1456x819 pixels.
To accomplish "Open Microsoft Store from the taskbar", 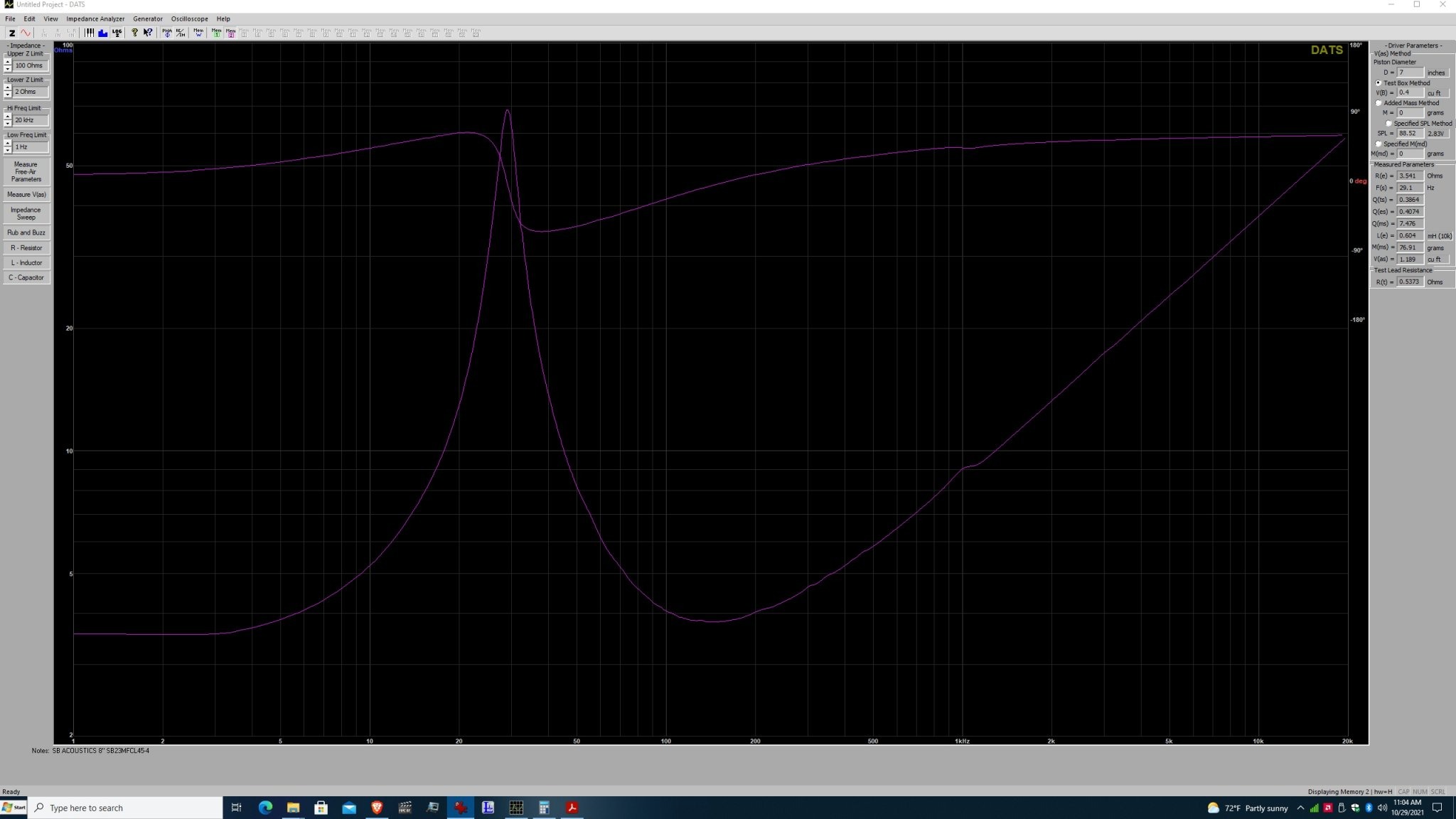I will 321,808.
